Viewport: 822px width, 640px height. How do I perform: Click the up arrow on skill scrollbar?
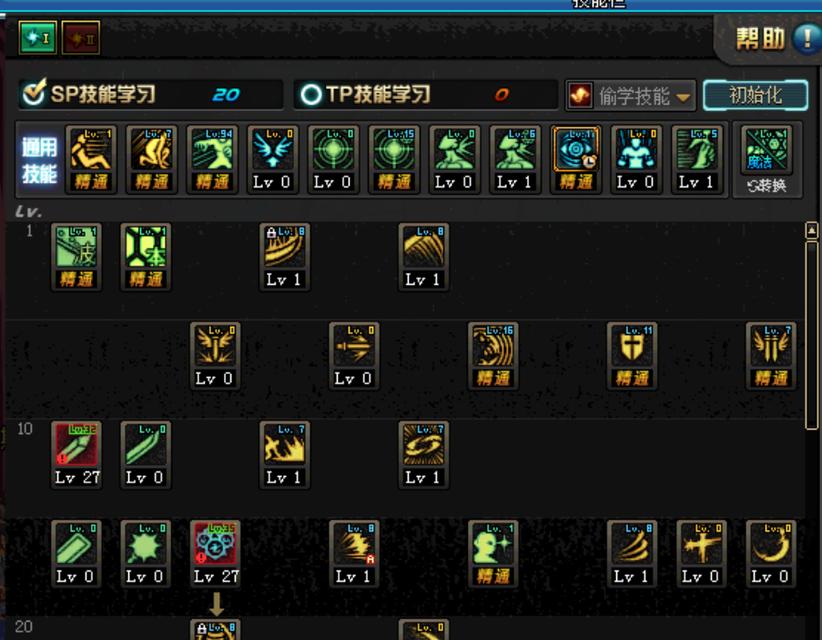[811, 230]
